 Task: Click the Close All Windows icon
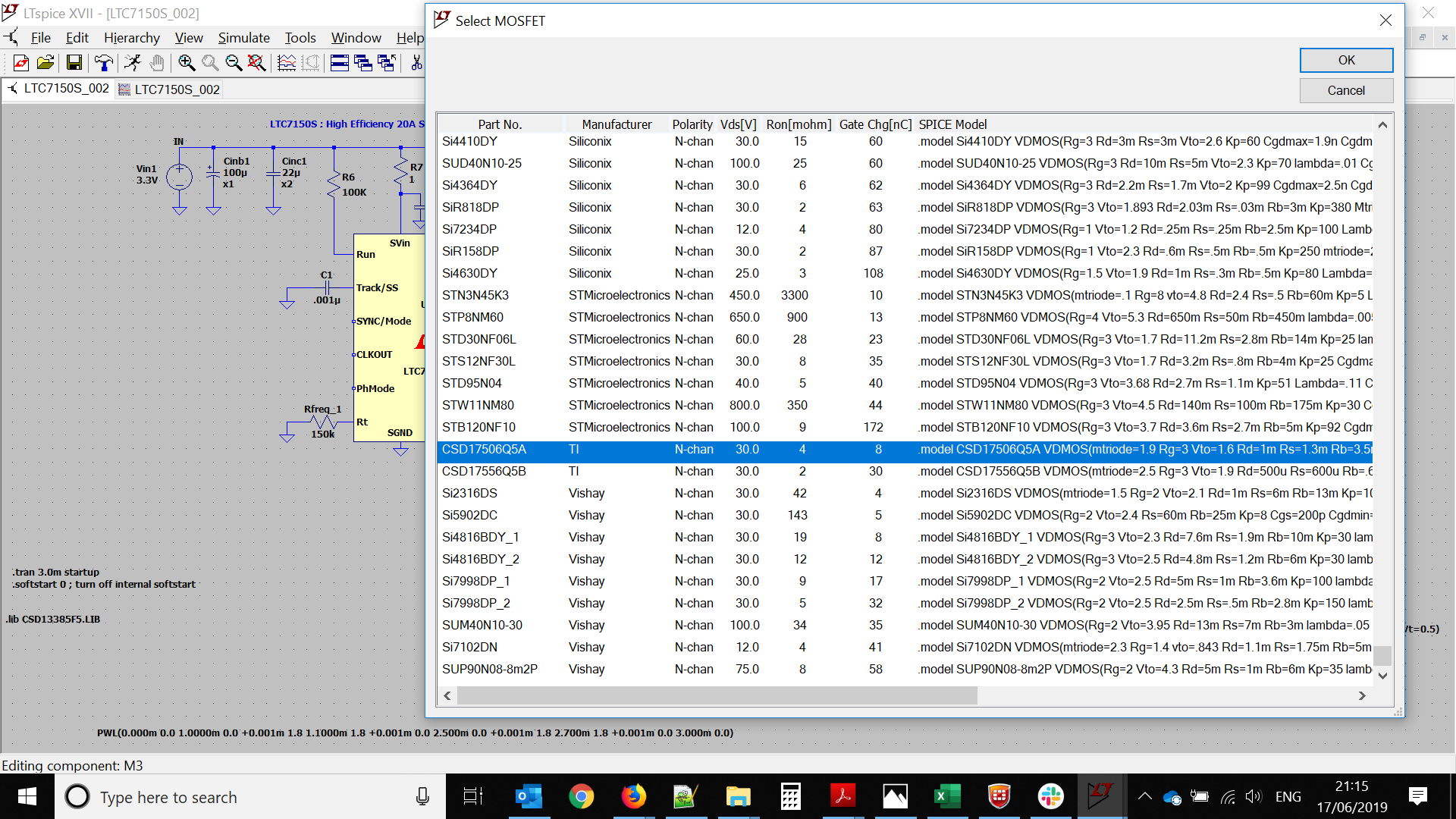pos(387,63)
